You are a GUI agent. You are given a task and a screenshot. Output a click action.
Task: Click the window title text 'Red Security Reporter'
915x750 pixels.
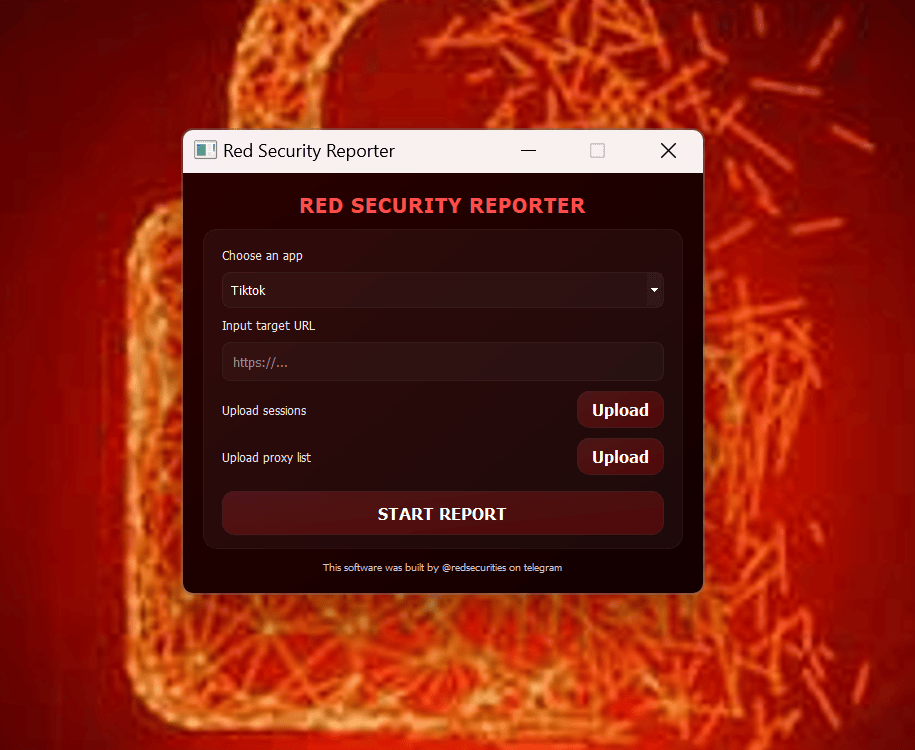point(309,151)
